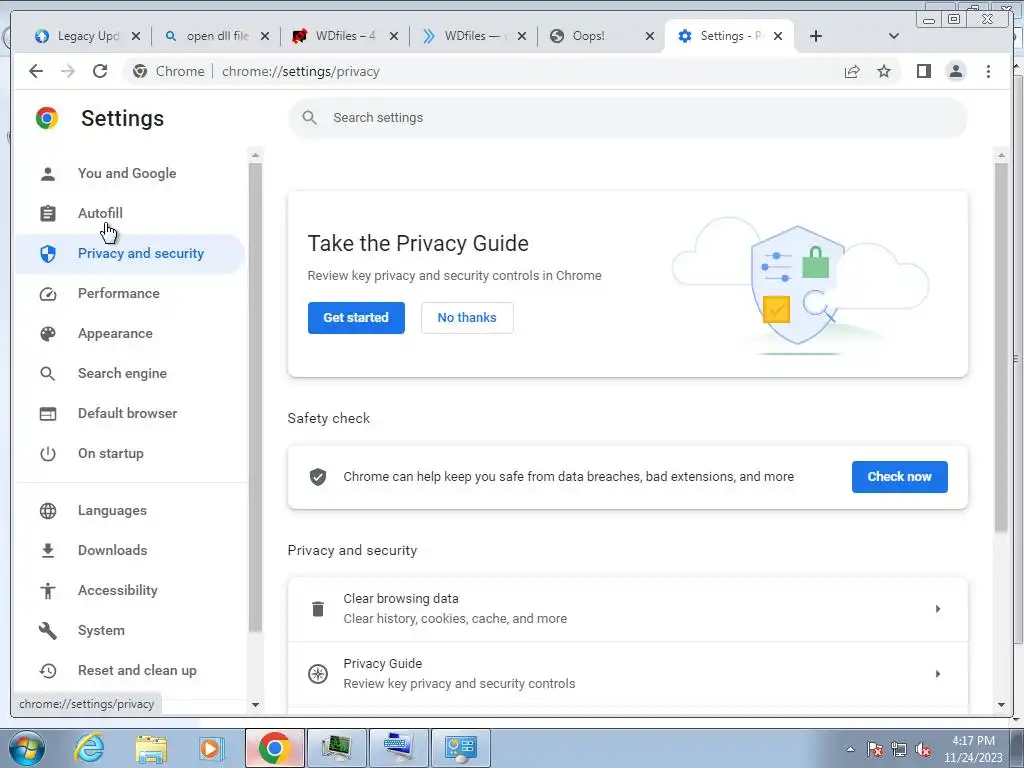Click the back navigation arrow

[x=36, y=71]
